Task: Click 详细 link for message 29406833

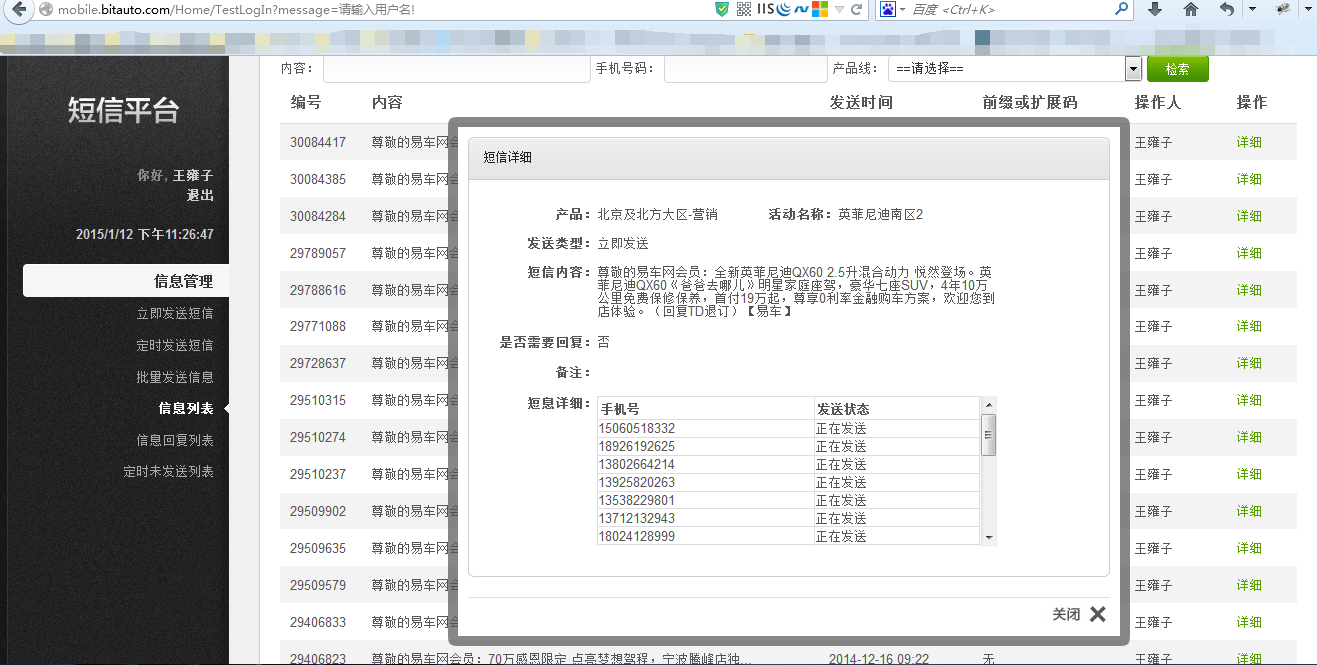Action: click(x=1249, y=622)
